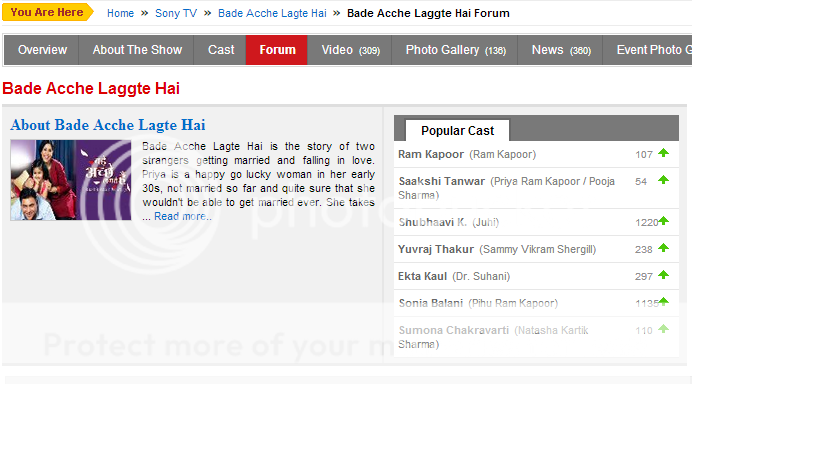Screen dimensions: 819x460
Task: Click the Home breadcrumb link
Action: [x=120, y=13]
